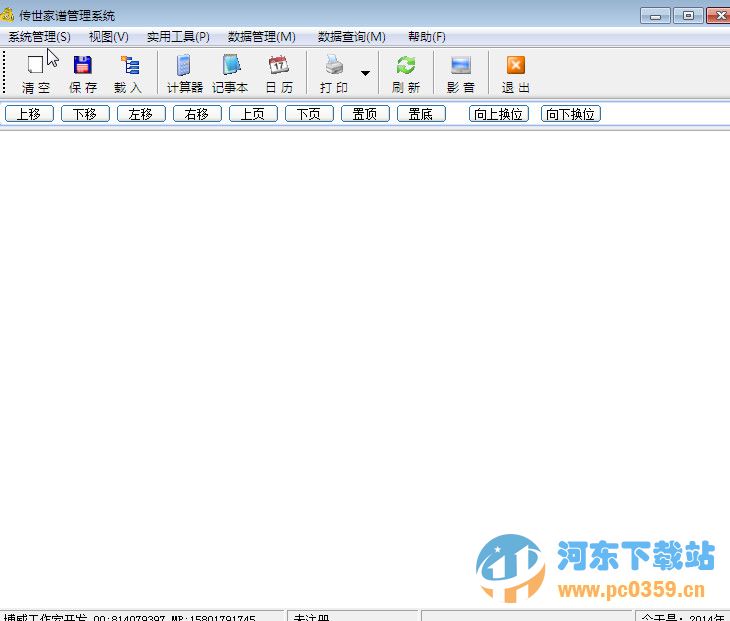Click the 保存 (save) floppy disk icon
730x621 pixels.
coord(83,65)
